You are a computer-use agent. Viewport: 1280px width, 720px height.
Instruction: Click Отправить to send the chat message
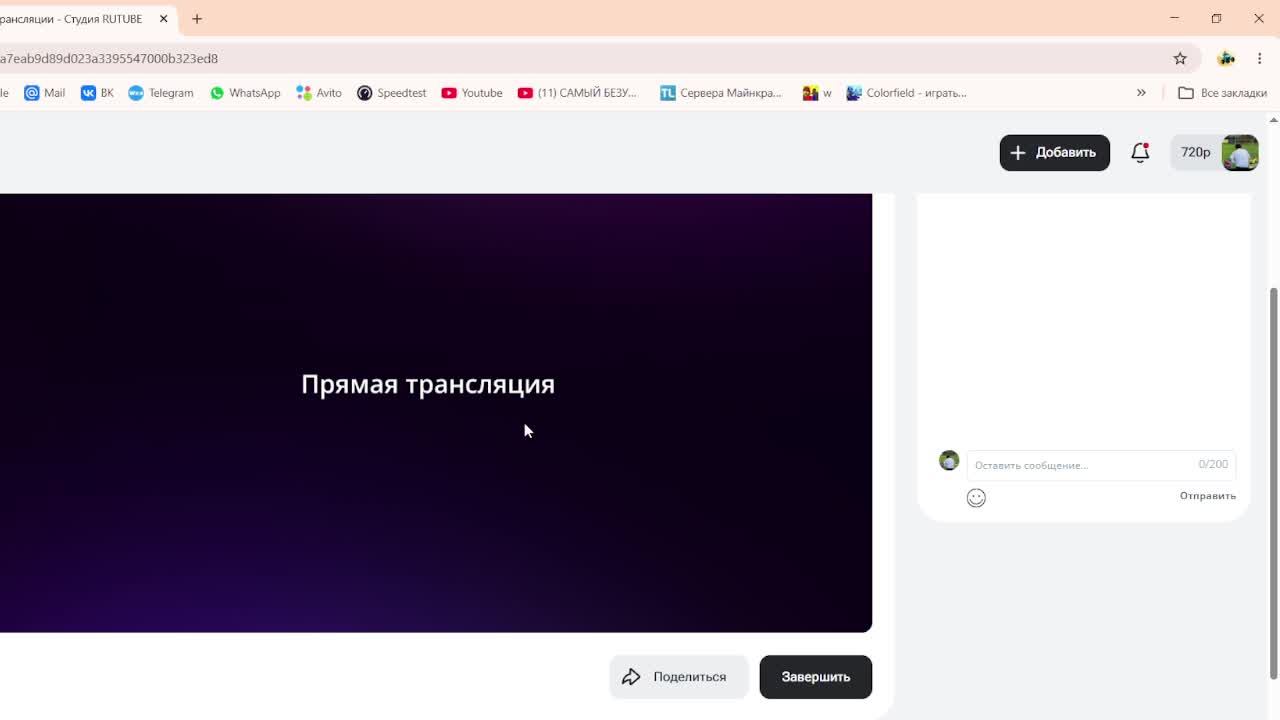1207,496
